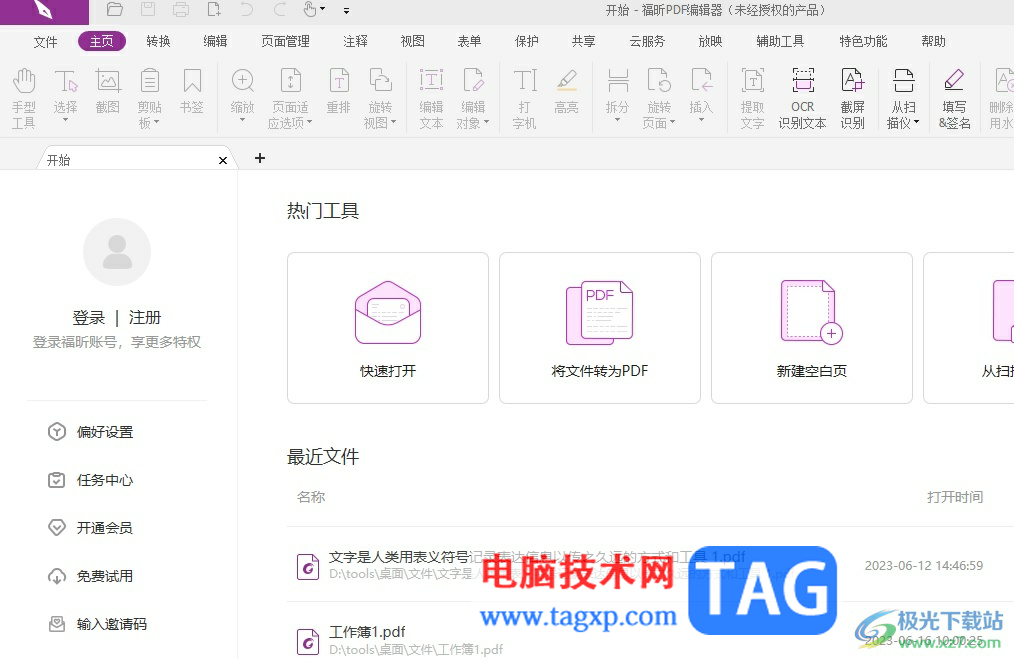Open the Clipboard (剪贴板) tool

pos(149,98)
